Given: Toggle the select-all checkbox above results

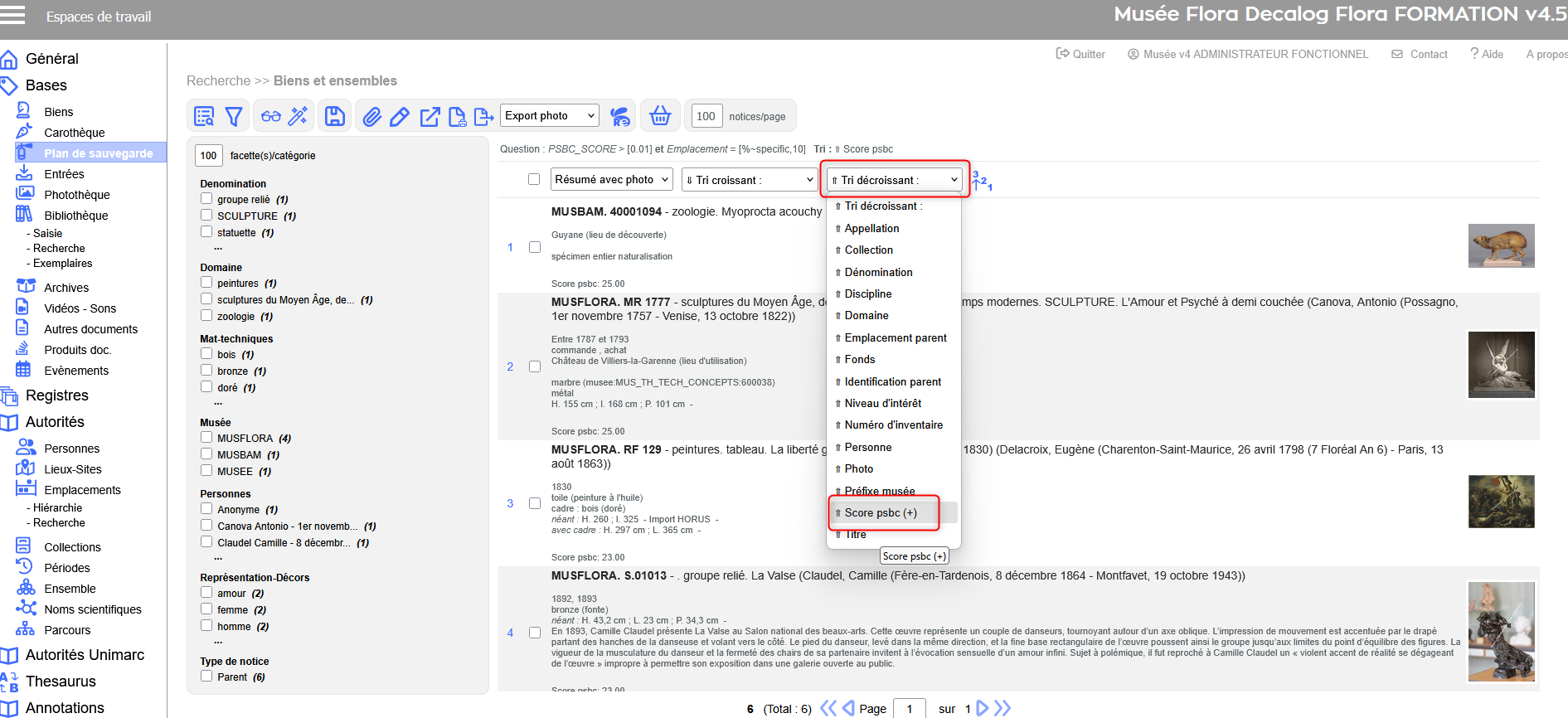Looking at the screenshot, I should 534,179.
